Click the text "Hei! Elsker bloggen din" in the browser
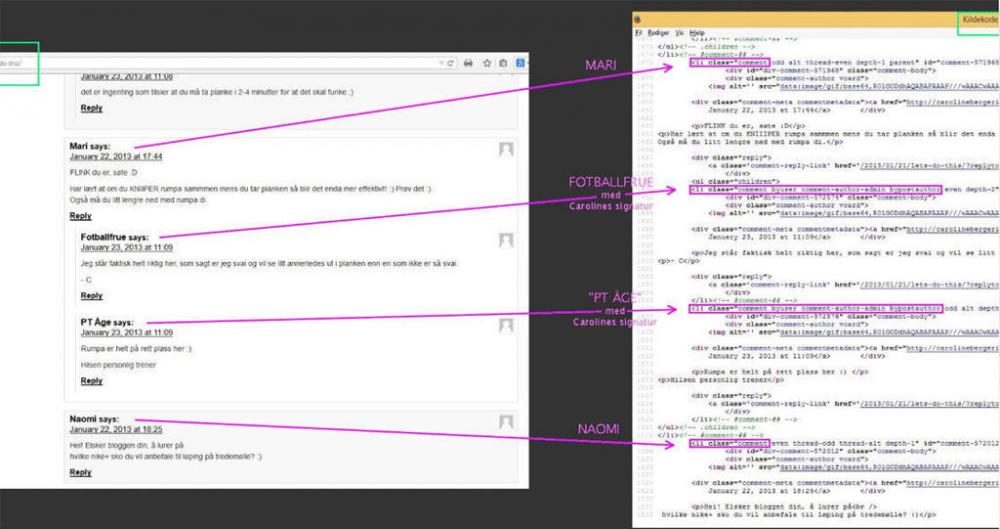The width and height of the screenshot is (1000, 529). (126, 445)
